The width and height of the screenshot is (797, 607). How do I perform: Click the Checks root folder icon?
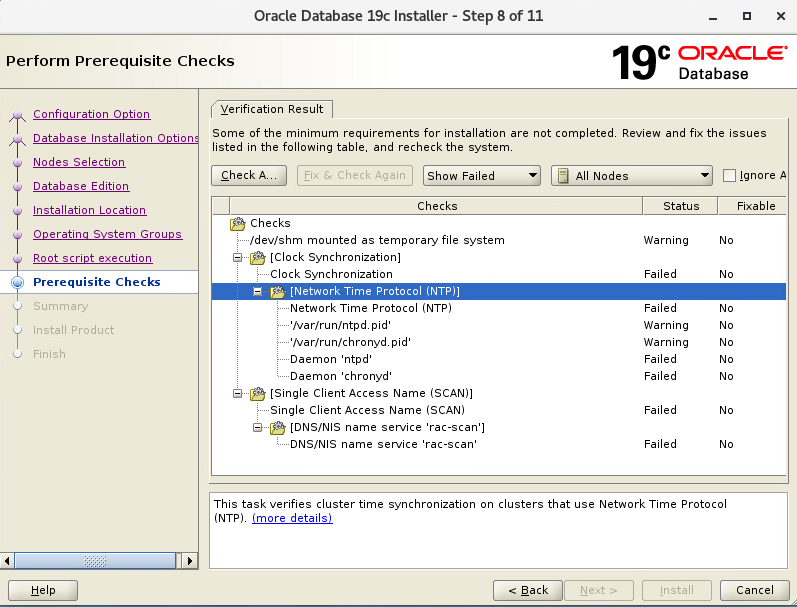tap(238, 224)
